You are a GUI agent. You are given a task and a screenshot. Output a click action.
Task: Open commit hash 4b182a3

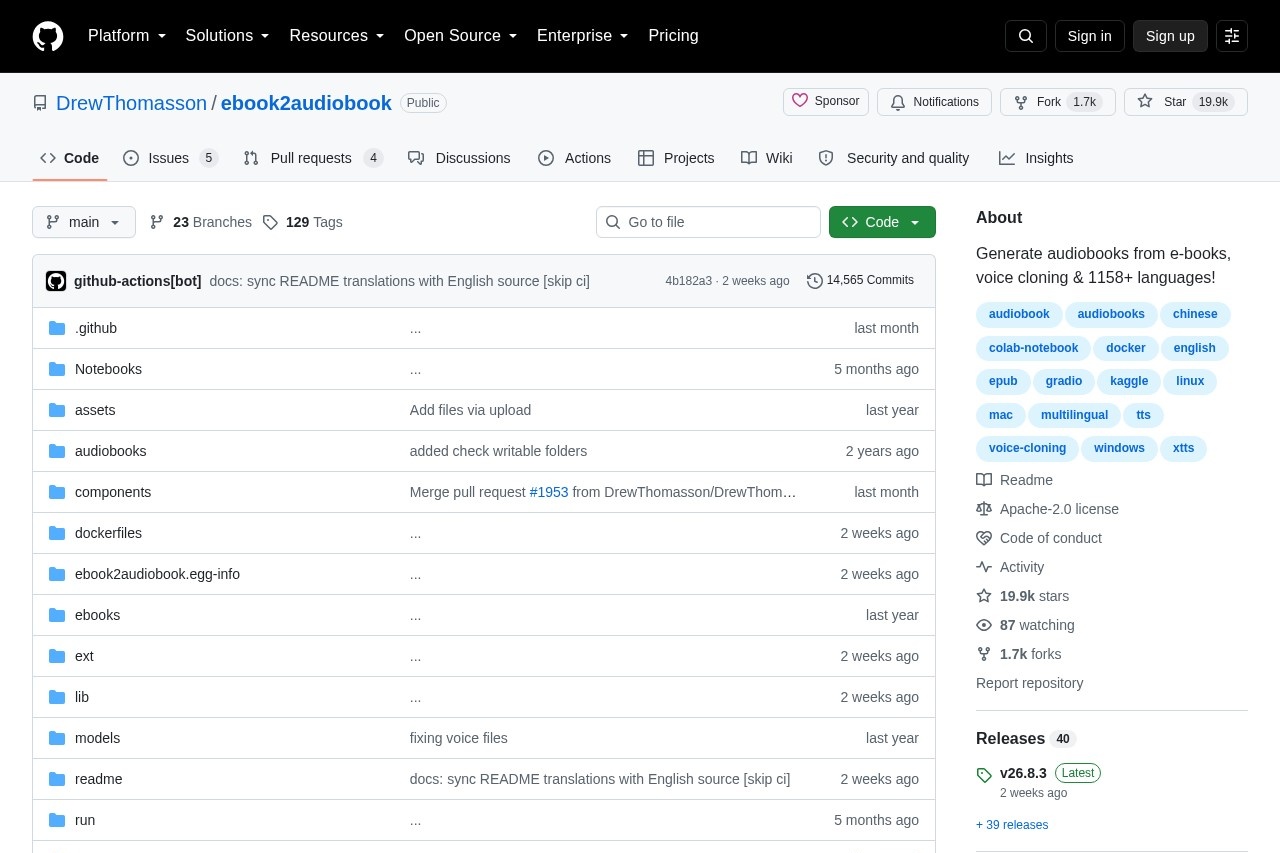coord(689,281)
